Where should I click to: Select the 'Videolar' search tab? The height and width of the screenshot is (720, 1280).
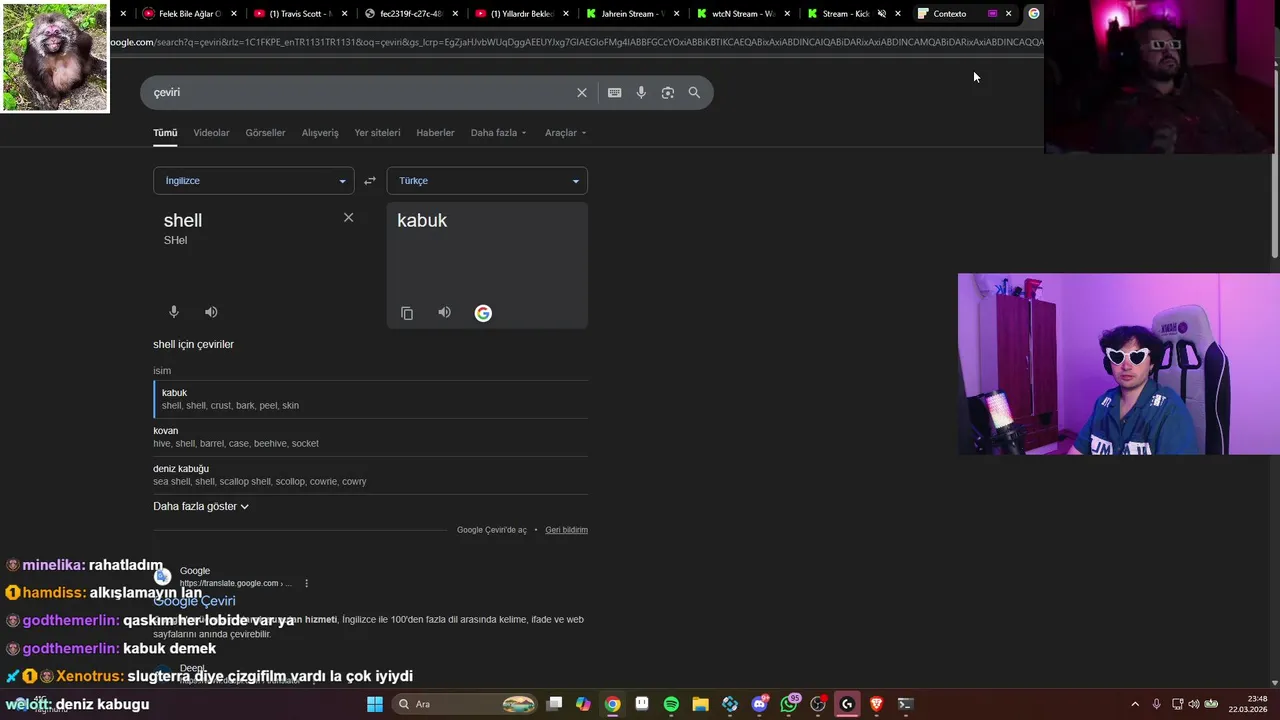211,133
